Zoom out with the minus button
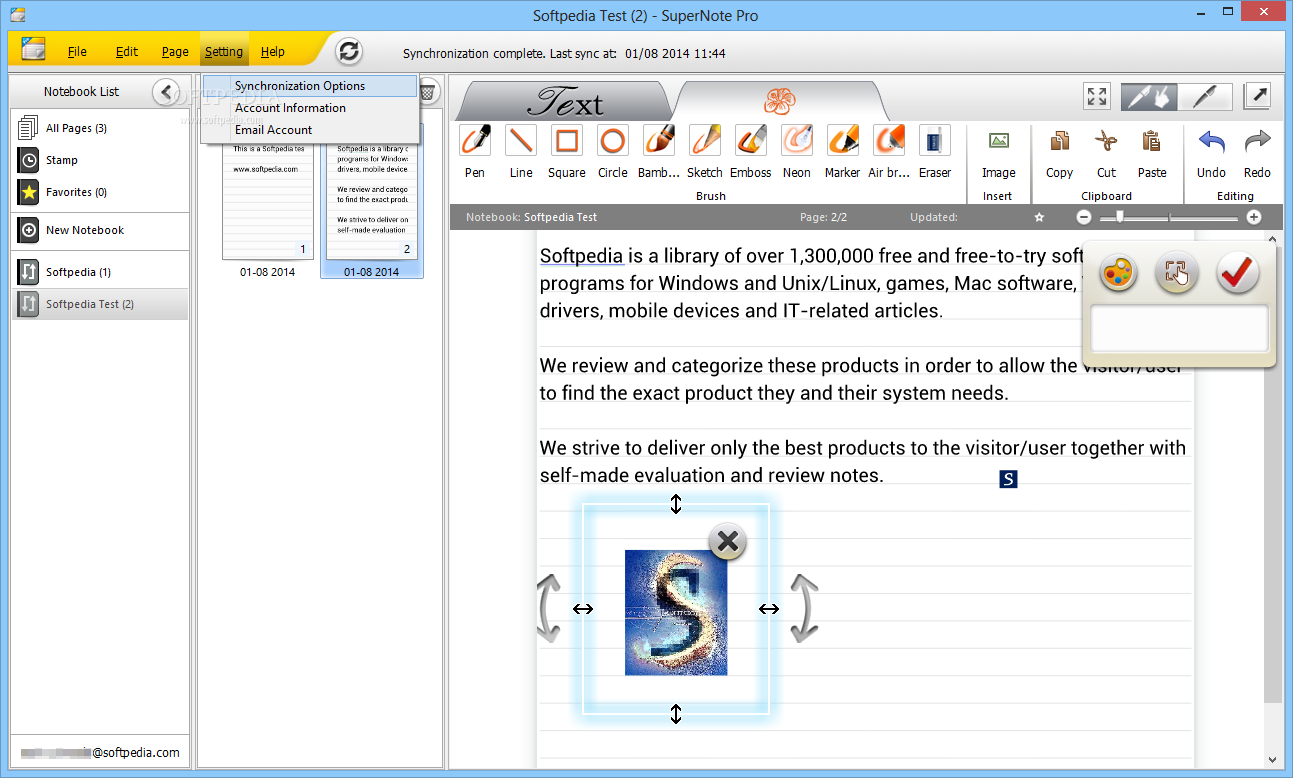Image resolution: width=1293 pixels, height=778 pixels. (1084, 217)
